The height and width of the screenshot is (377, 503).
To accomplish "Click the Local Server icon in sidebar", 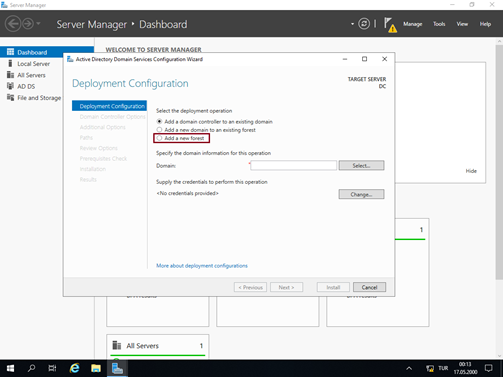I will [10, 63].
